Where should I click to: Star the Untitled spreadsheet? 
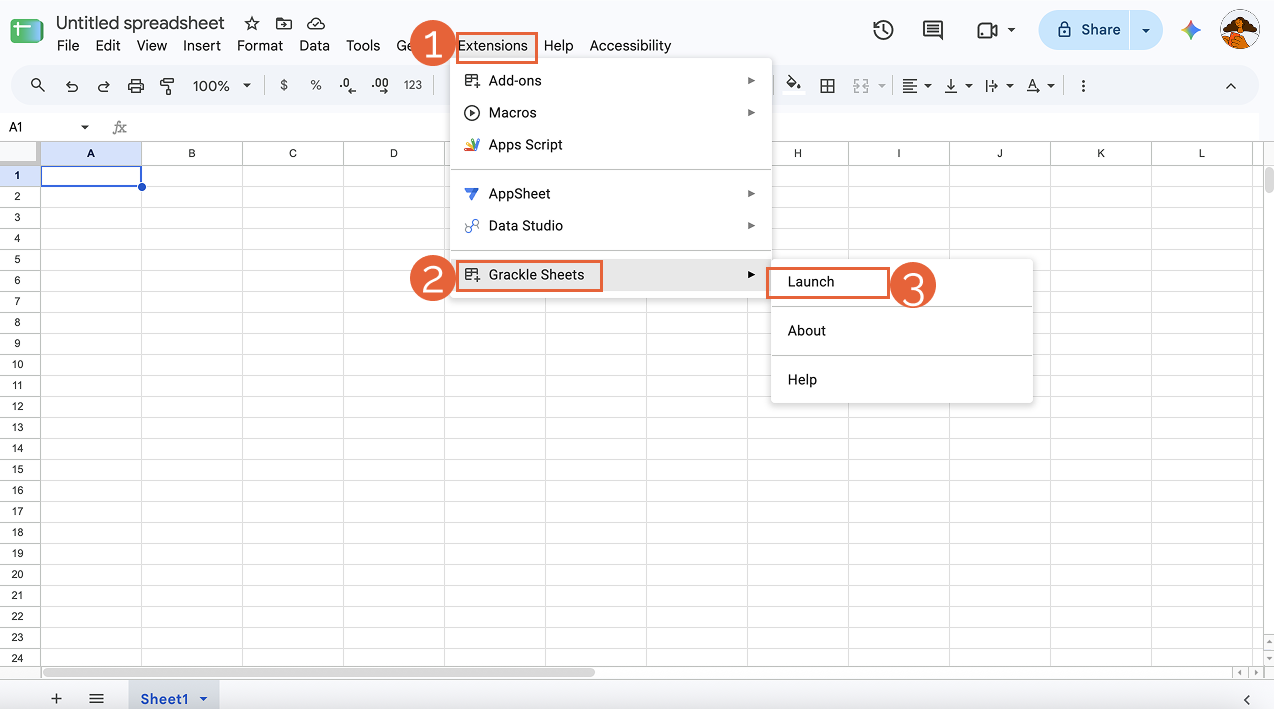(252, 23)
